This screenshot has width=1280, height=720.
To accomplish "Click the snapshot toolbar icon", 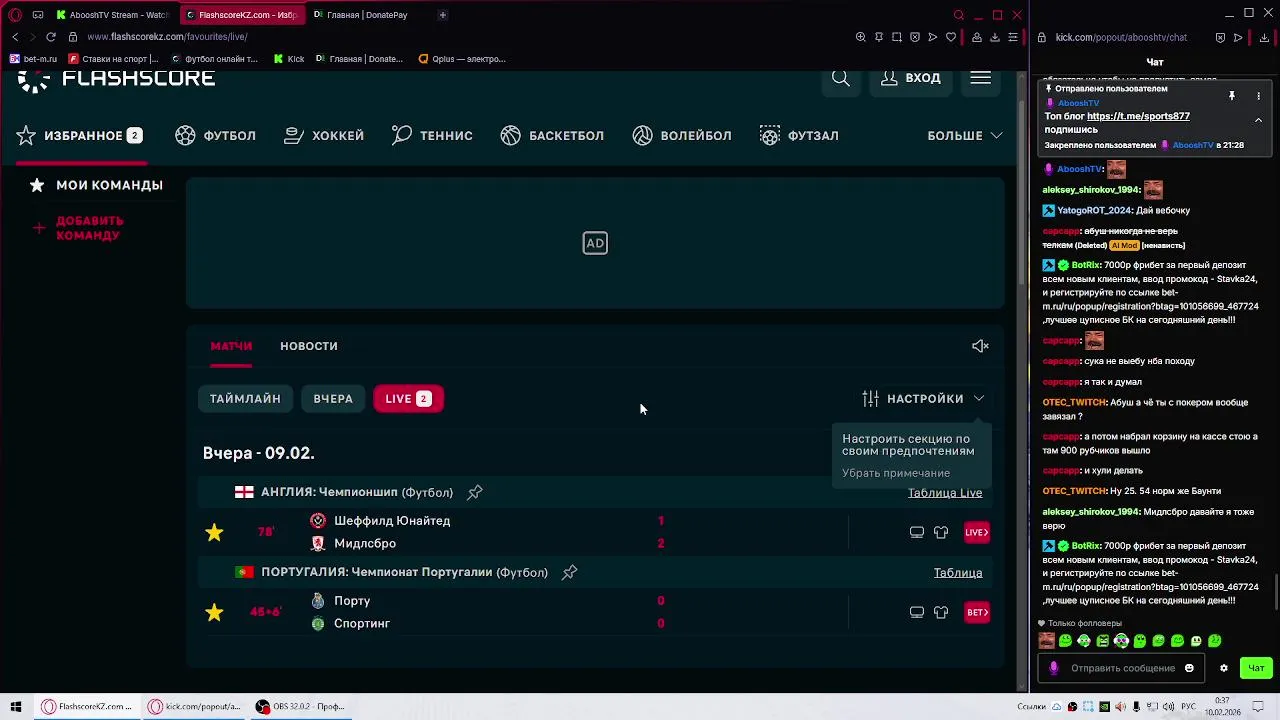I will click(897, 37).
